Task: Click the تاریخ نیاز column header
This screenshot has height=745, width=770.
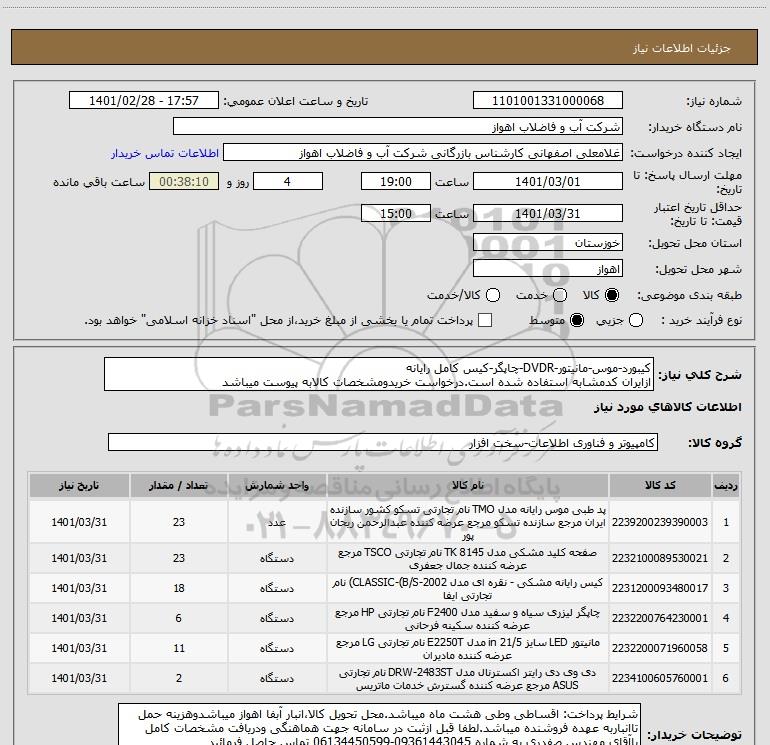Action: [x=79, y=485]
